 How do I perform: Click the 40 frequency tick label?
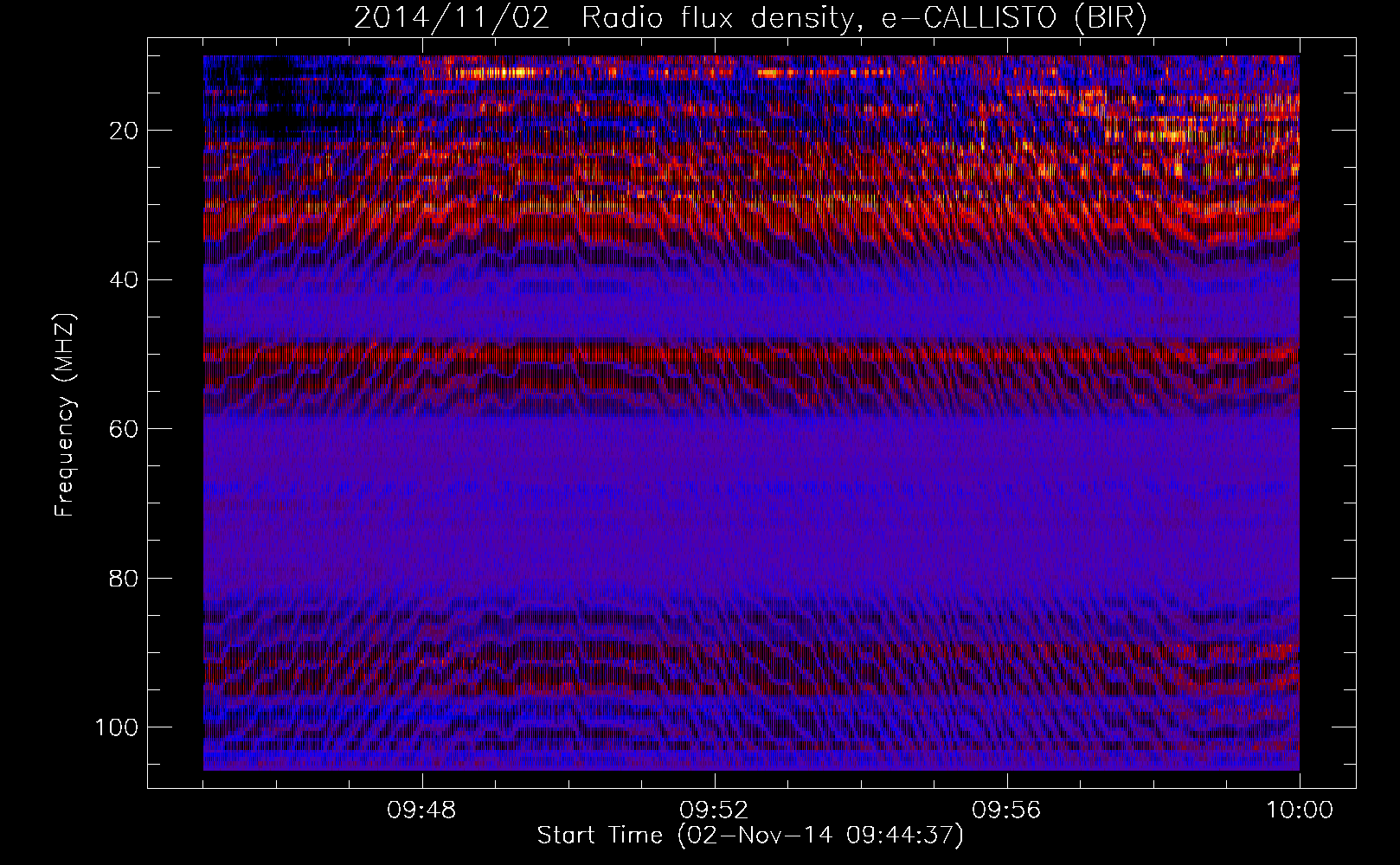tap(124, 279)
